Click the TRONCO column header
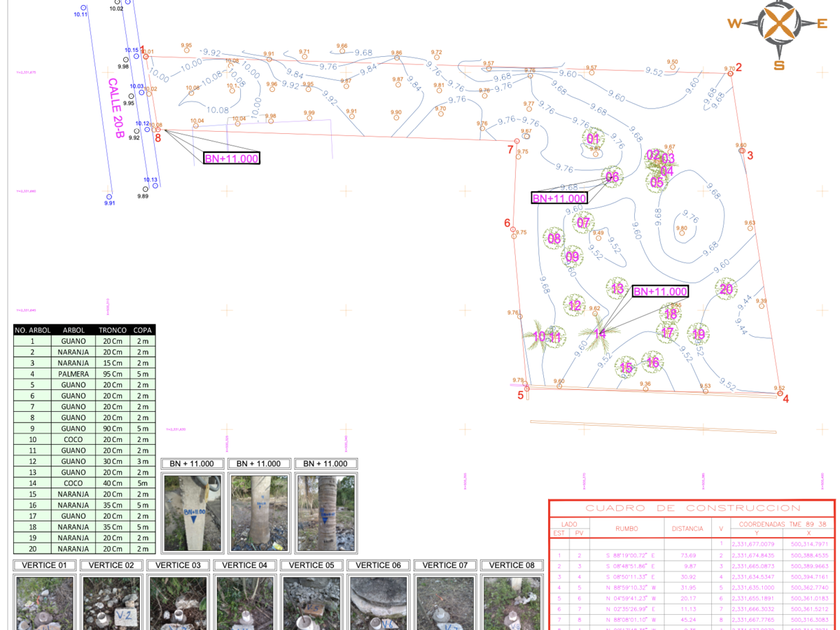 (x=112, y=330)
